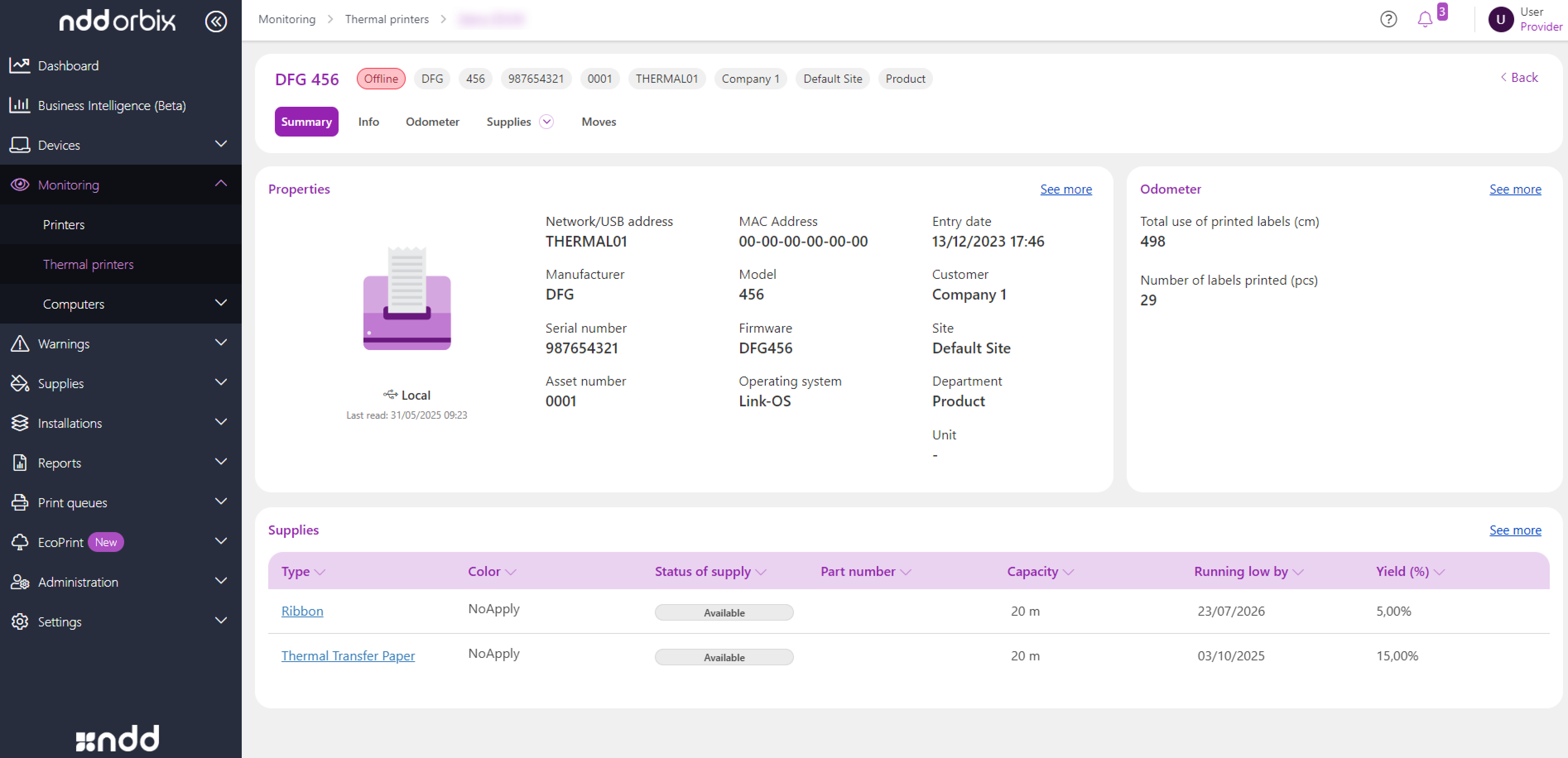Open the Supplies tab dropdown arrow

click(547, 122)
